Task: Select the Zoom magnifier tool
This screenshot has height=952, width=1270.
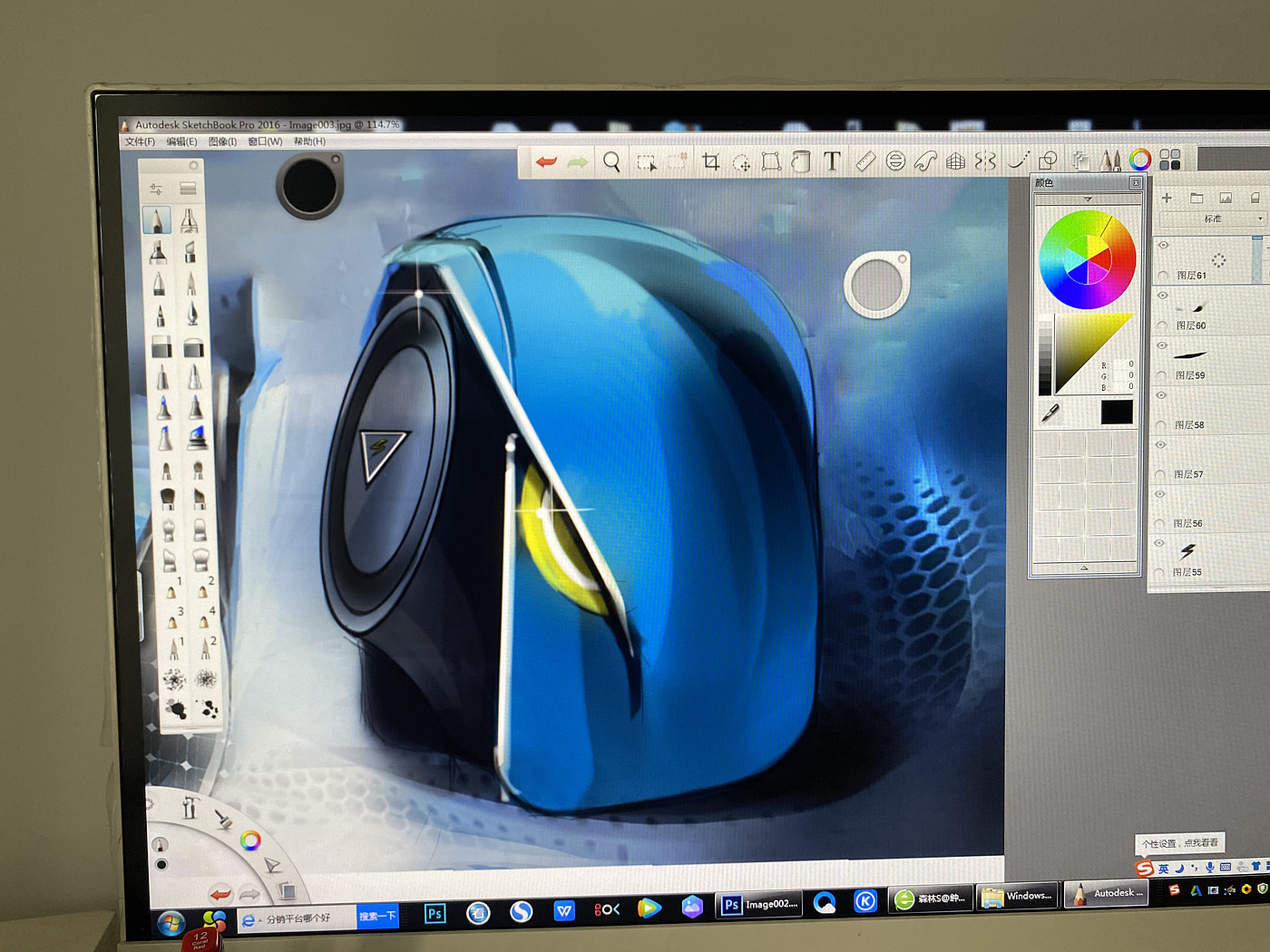Action: [612, 162]
